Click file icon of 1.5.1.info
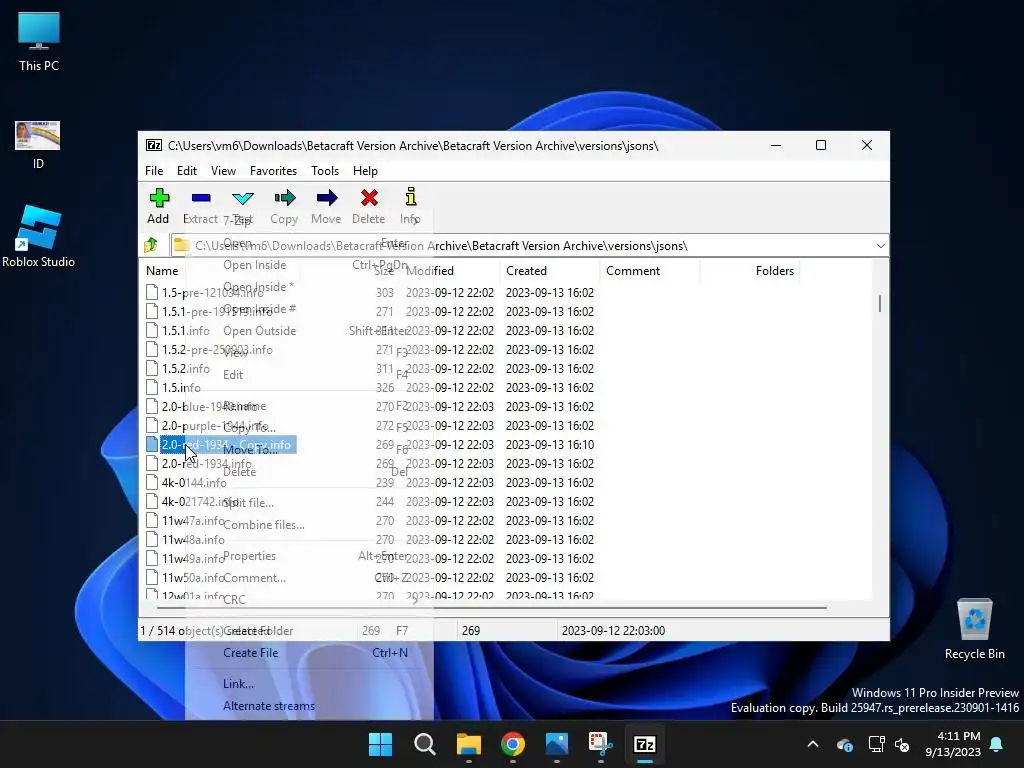The height and width of the screenshot is (768, 1024). point(152,330)
